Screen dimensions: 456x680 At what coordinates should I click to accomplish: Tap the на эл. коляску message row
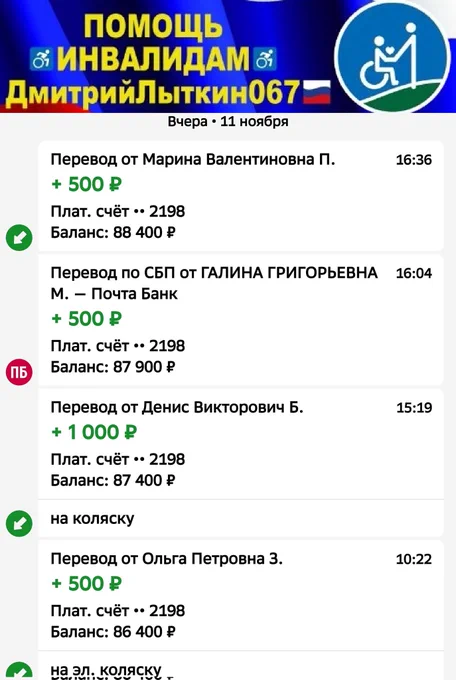[x=241, y=666]
